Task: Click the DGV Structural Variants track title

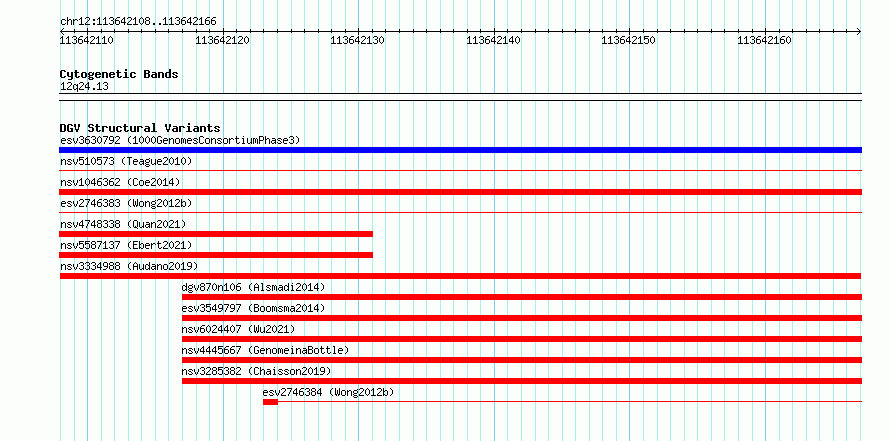Action: (140, 128)
